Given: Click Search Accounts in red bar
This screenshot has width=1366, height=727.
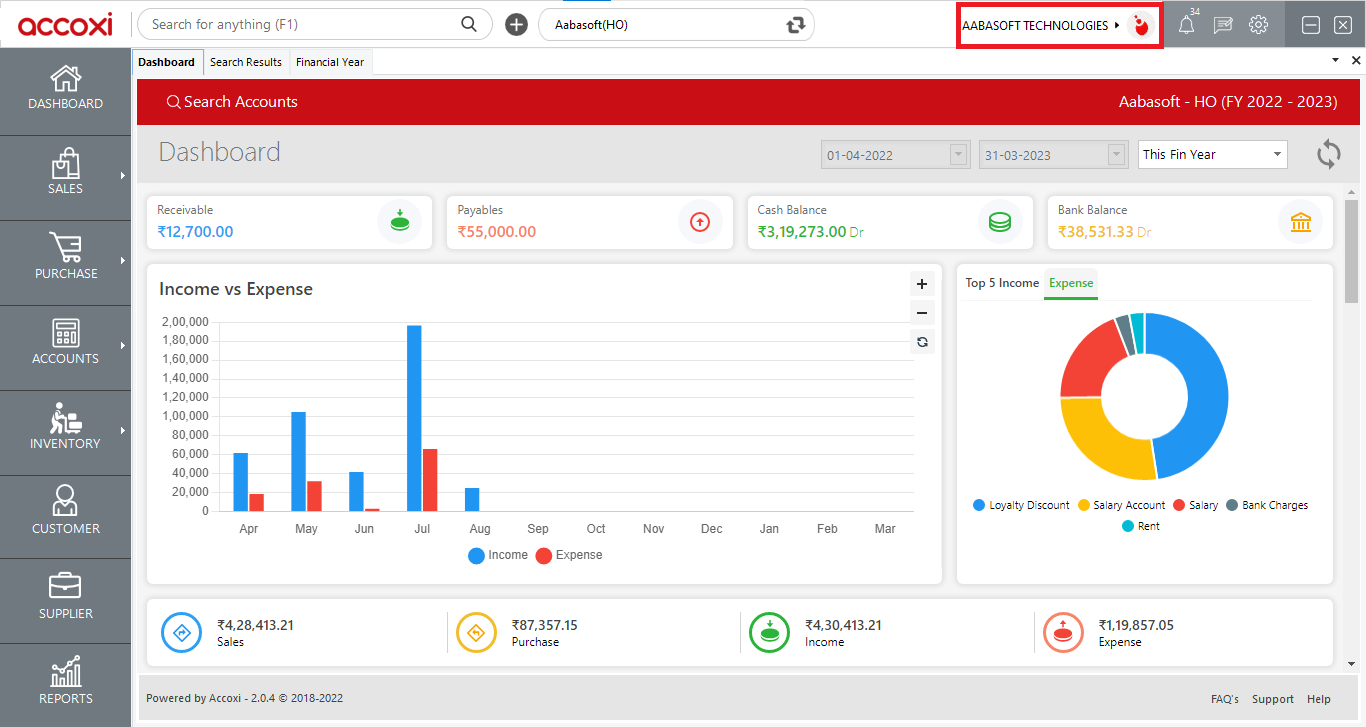Looking at the screenshot, I should click(232, 102).
